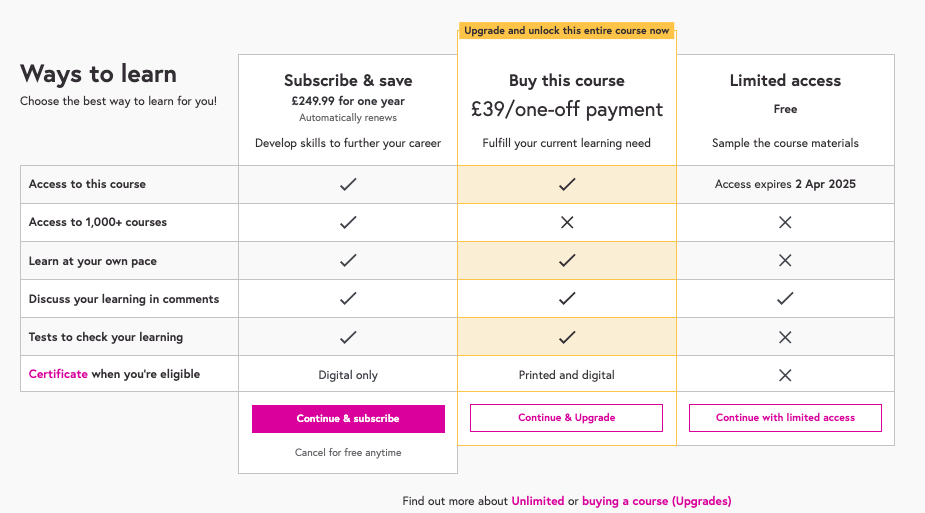Viewport: 925px width, 513px height.
Task: Click Subscribe checkmark for 1,000+ courses
Action: coord(348,222)
